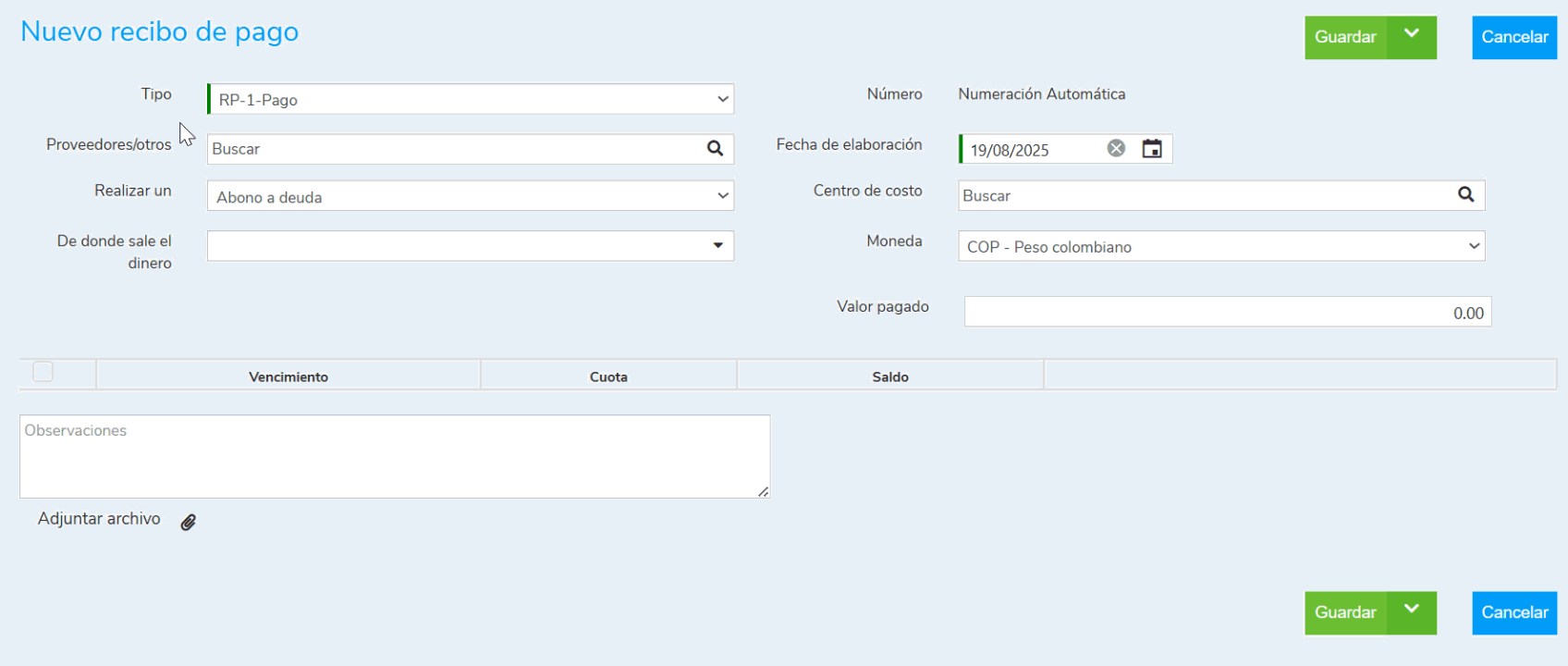The image size is (1568, 666).
Task: Clear the elaboration date with the X icon
Action: (1116, 149)
